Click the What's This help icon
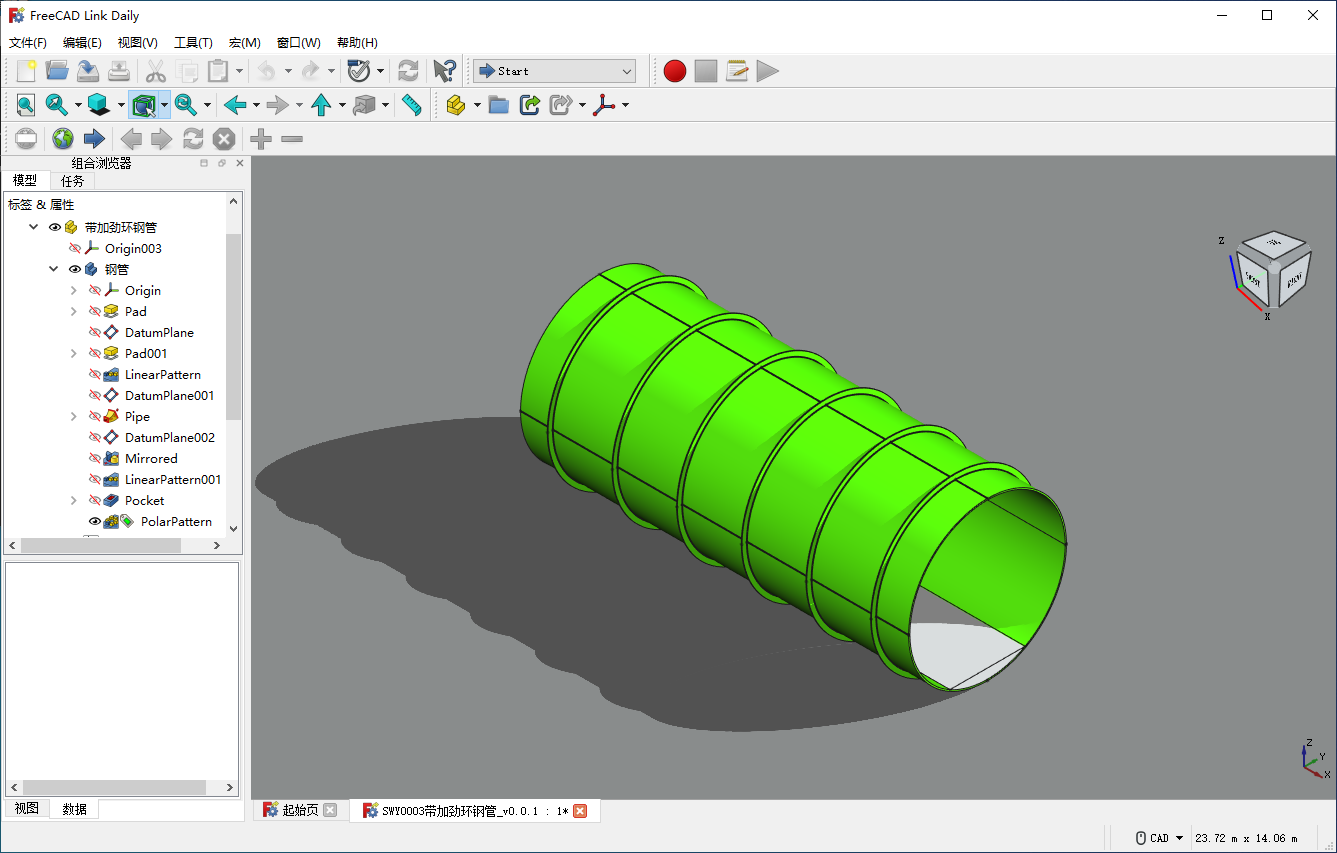1337x853 pixels. pyautogui.click(x=444, y=71)
